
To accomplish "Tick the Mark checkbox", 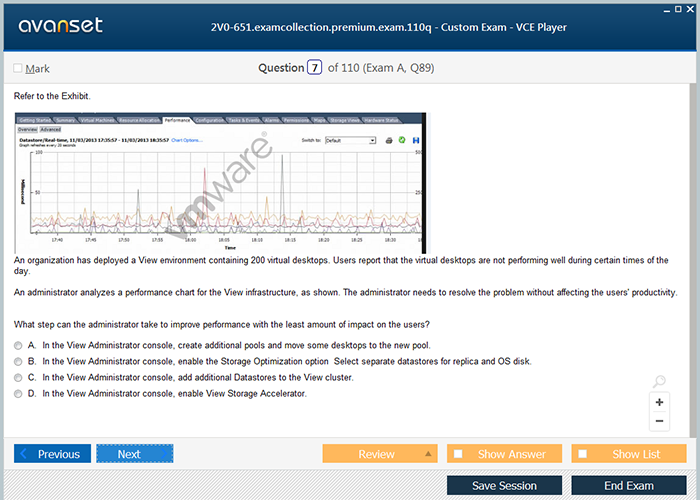I will (x=18, y=69).
